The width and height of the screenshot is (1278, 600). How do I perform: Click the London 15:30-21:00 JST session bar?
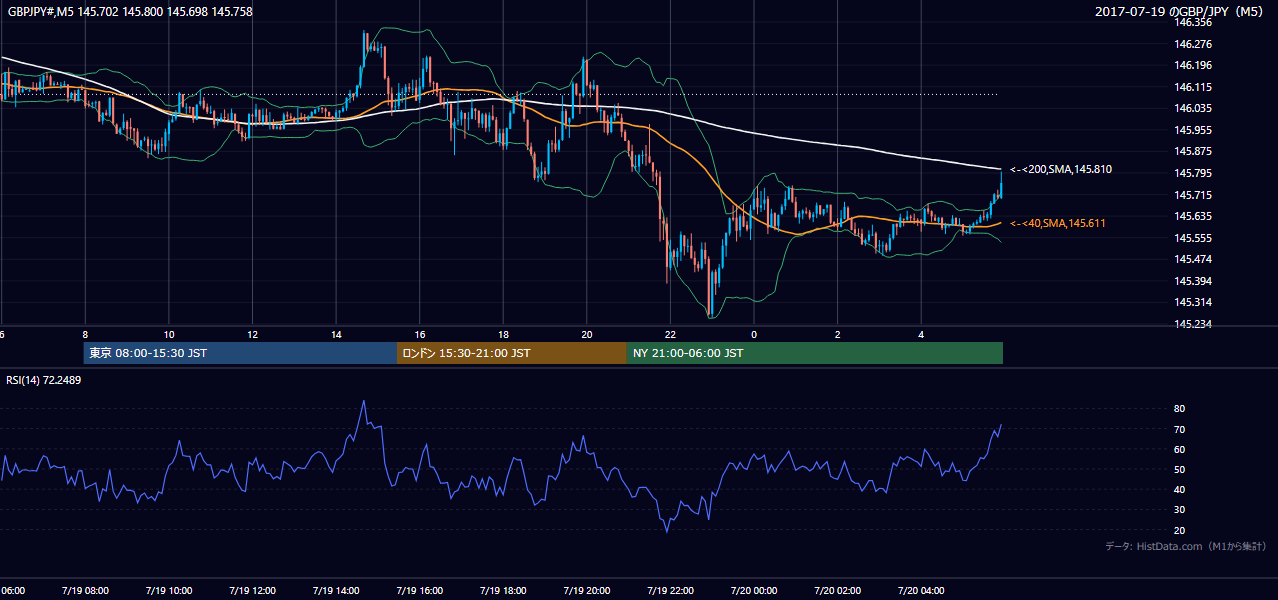pyautogui.click(x=511, y=353)
